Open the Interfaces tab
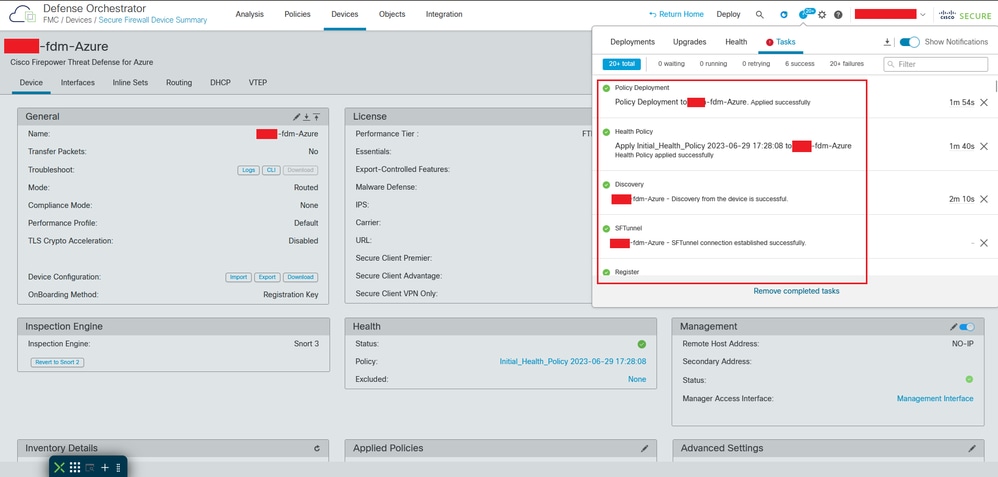The width and height of the screenshot is (998, 477). [x=78, y=83]
